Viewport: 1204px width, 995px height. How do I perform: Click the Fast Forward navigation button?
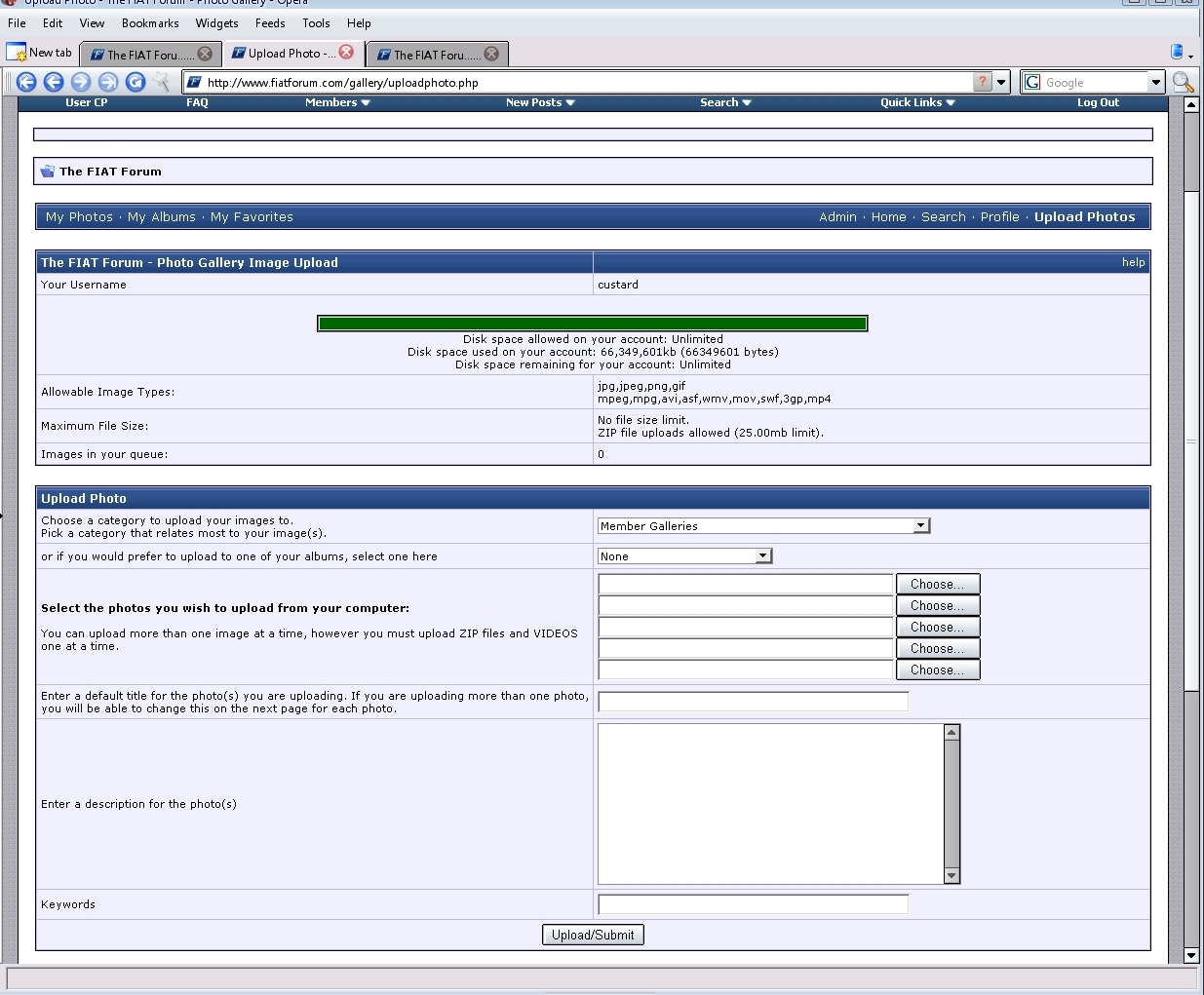click(x=108, y=83)
